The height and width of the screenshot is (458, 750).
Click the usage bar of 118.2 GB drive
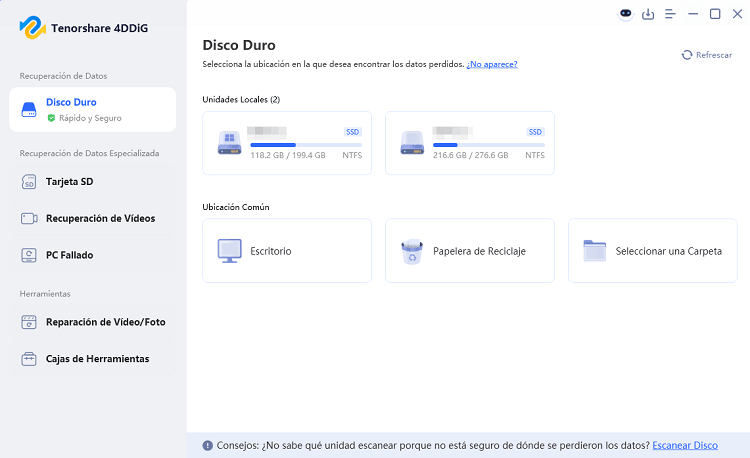[x=305, y=144]
